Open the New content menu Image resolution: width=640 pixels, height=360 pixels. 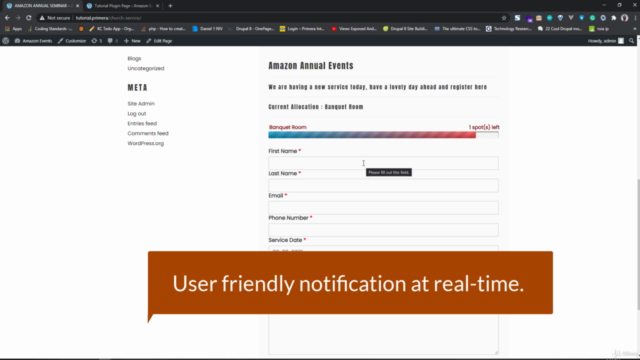[132, 41]
